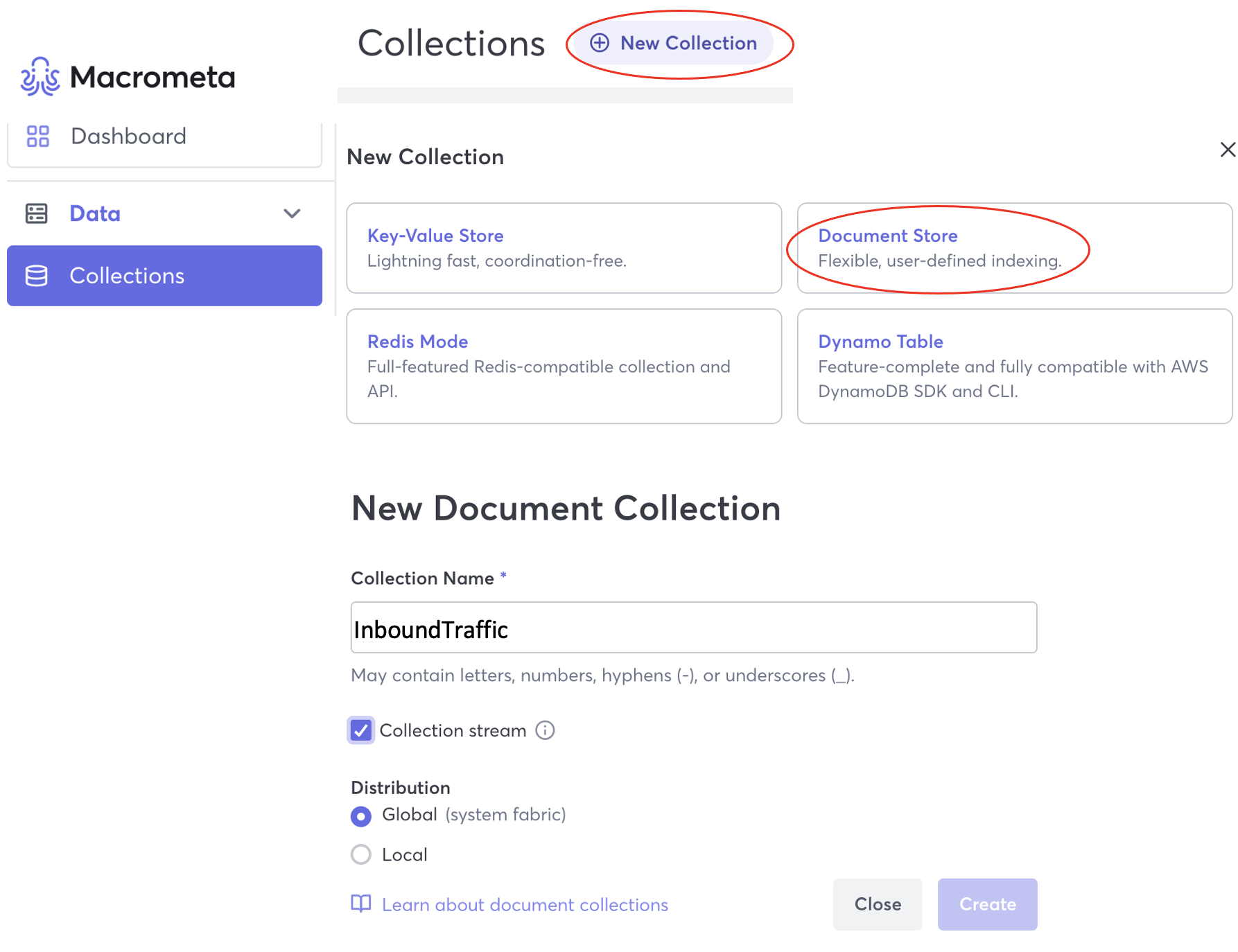Choose the Redis Mode collection type
1238x952 pixels.
click(x=564, y=367)
